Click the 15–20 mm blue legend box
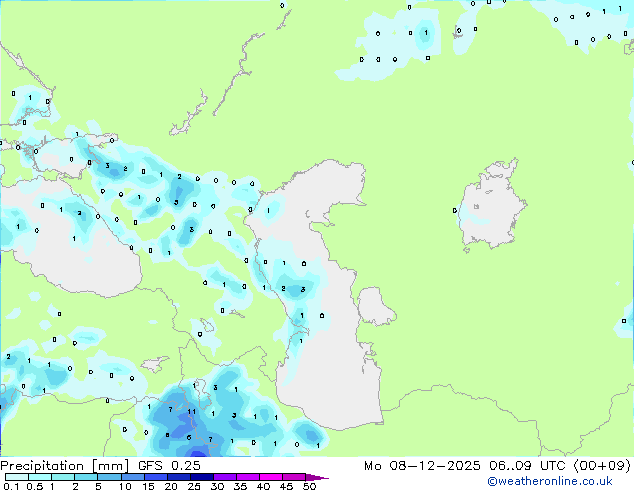 tap(156, 477)
